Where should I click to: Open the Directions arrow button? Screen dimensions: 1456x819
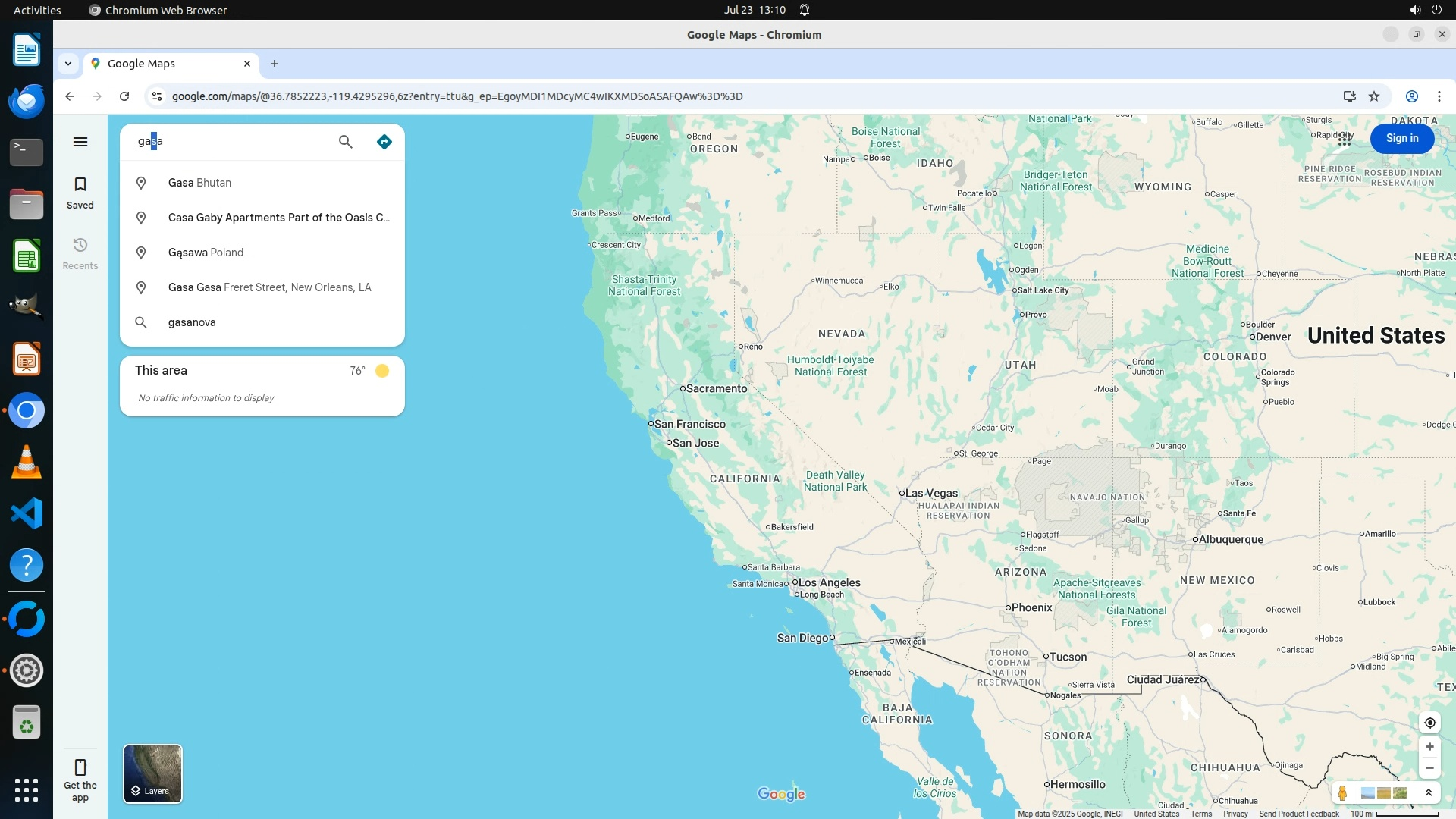pos(384,142)
